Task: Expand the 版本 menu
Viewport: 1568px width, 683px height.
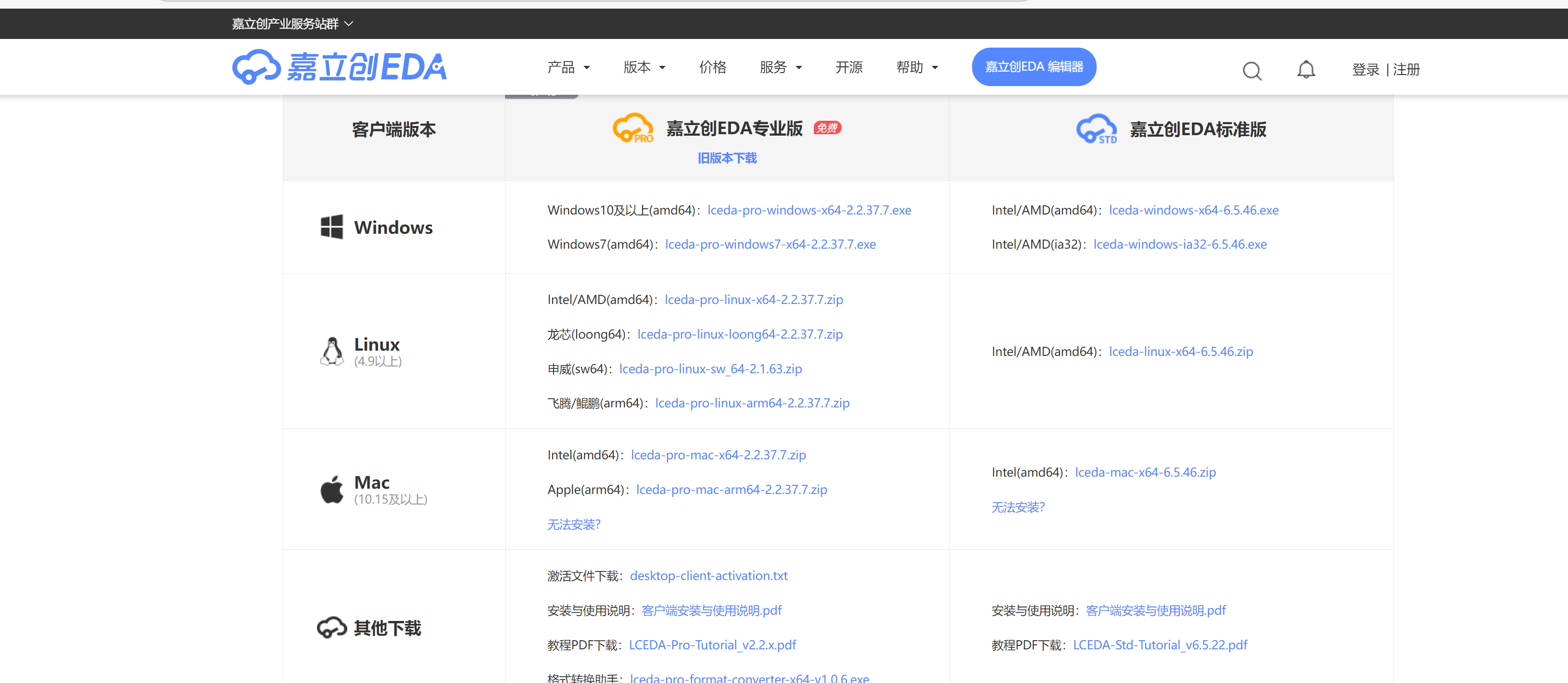Action: [645, 67]
